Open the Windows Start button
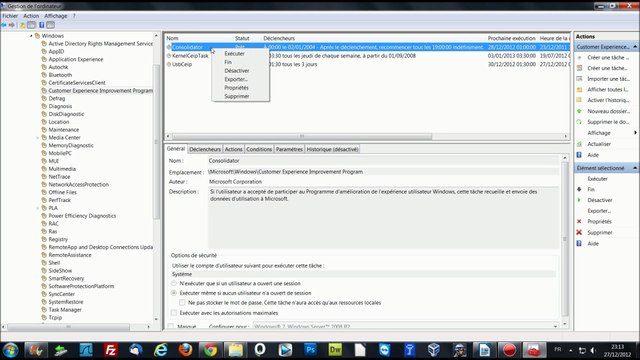 tap(11, 350)
